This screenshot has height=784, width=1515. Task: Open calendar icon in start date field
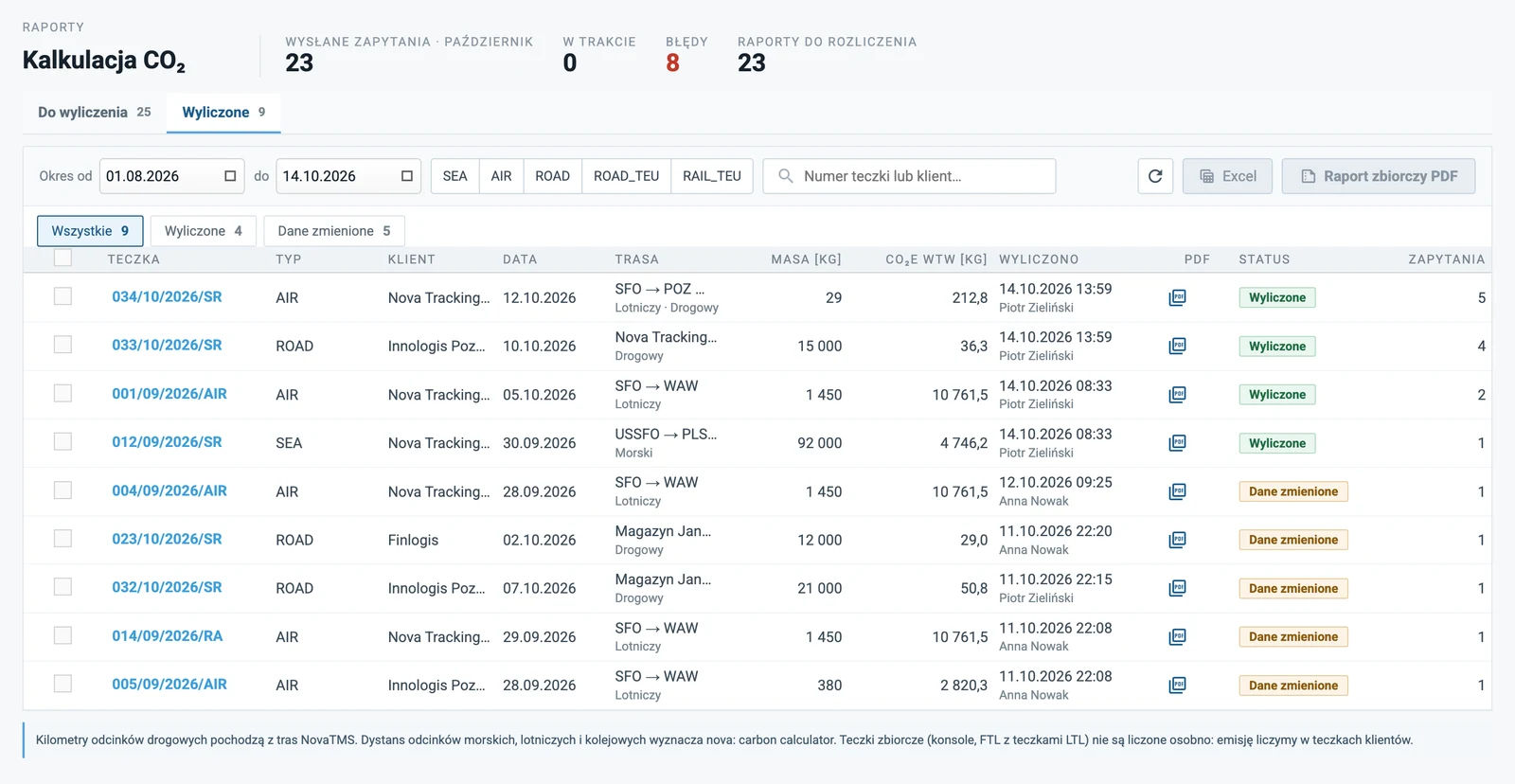point(230,176)
